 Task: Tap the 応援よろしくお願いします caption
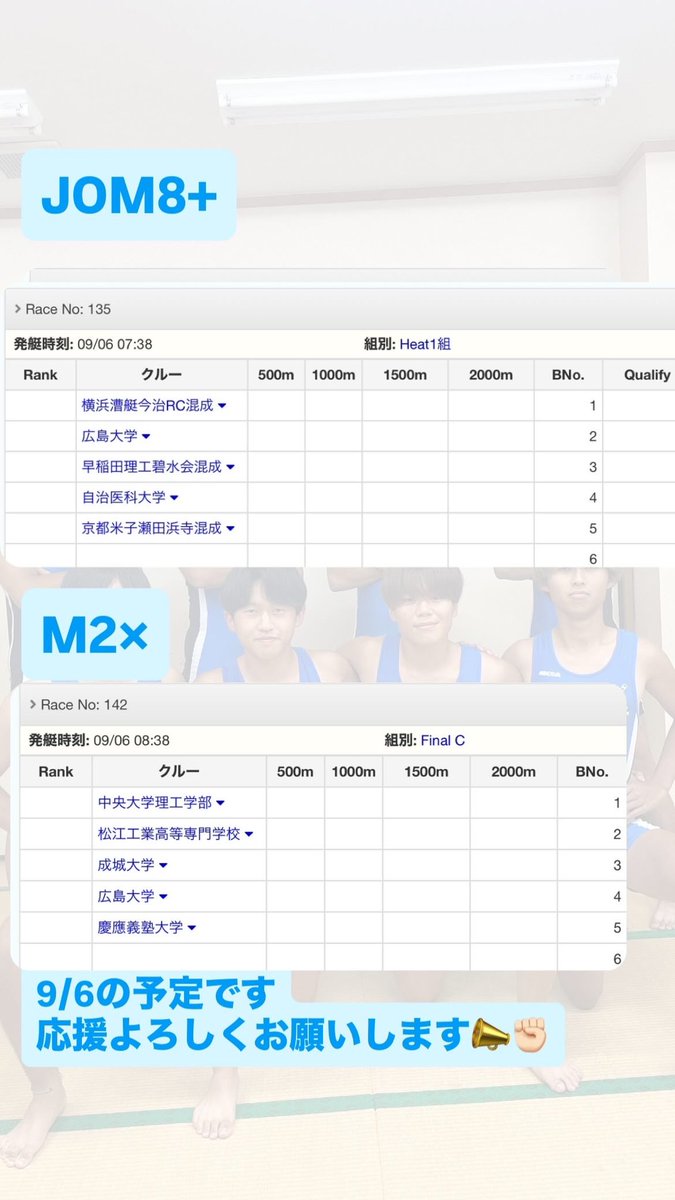(x=252, y=1036)
